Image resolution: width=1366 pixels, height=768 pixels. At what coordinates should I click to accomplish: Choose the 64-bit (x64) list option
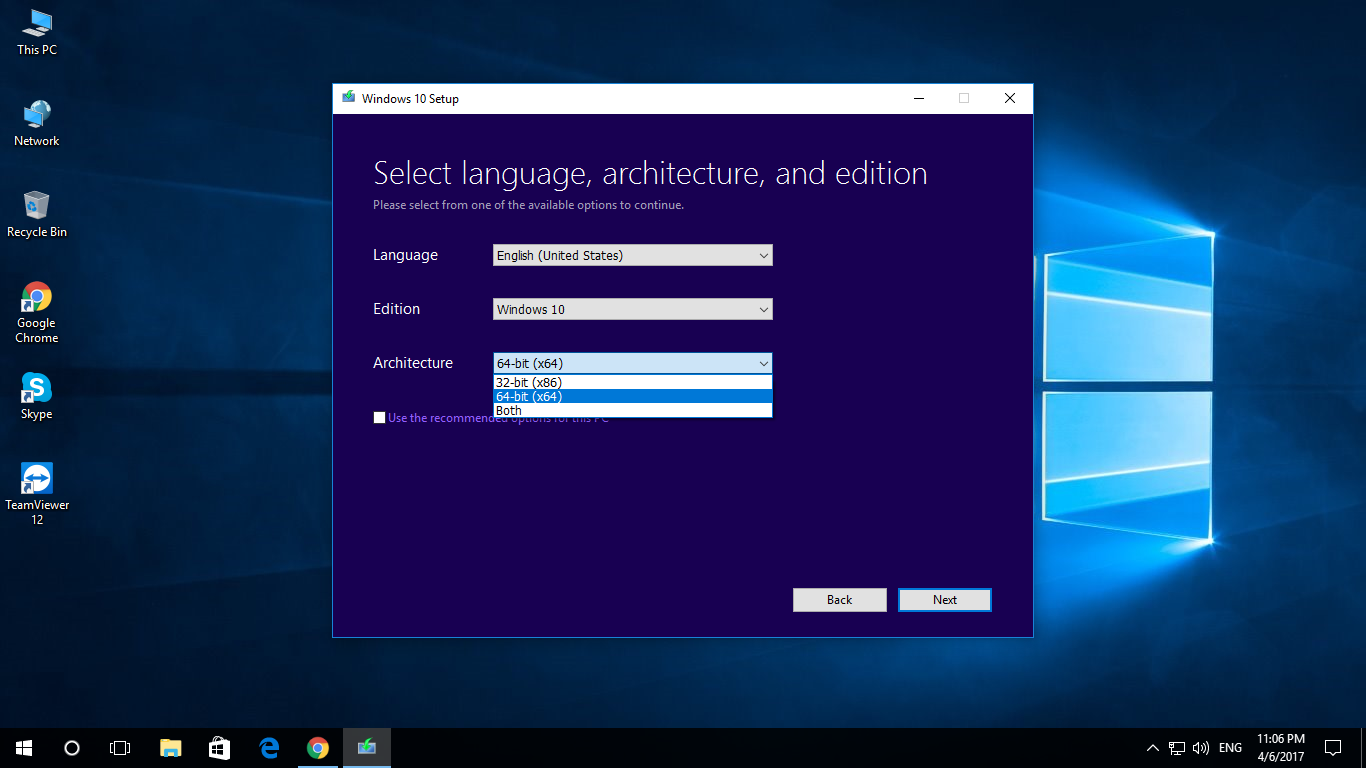633,396
